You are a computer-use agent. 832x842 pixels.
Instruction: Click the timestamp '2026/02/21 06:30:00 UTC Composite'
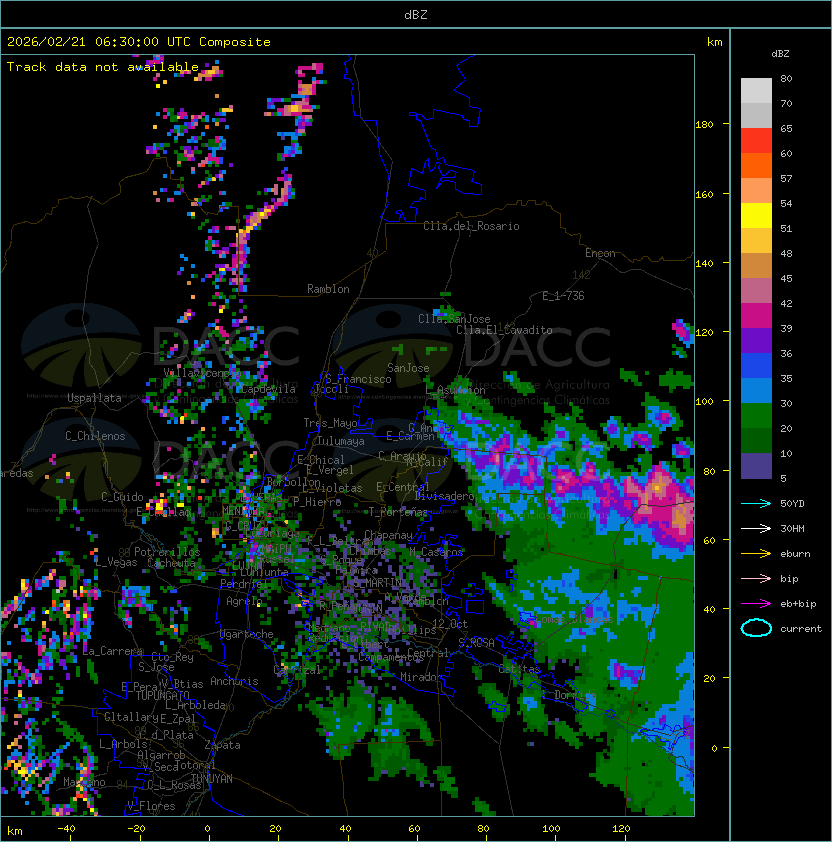139,42
